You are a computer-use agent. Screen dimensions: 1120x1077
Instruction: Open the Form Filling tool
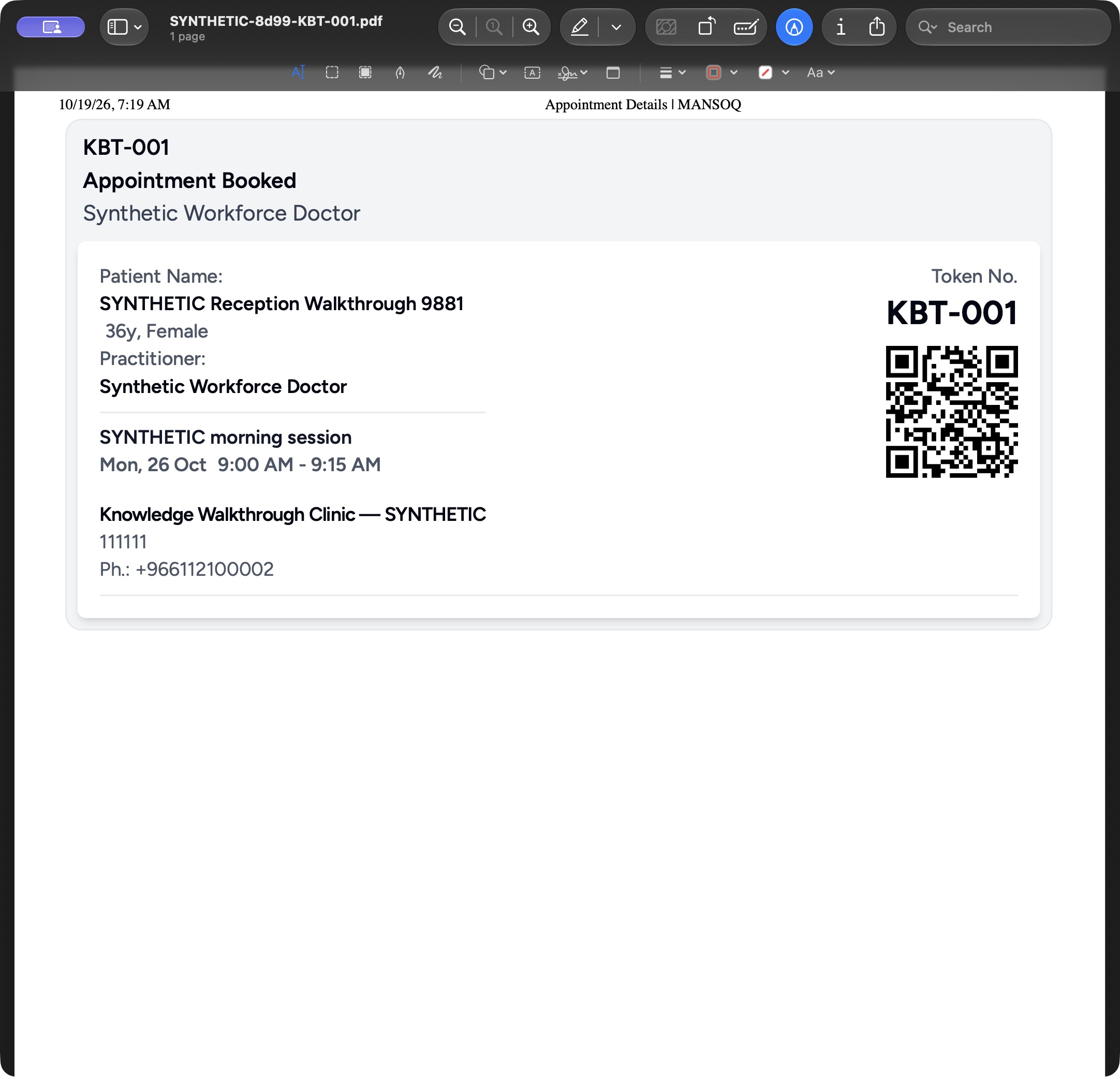tap(746, 27)
